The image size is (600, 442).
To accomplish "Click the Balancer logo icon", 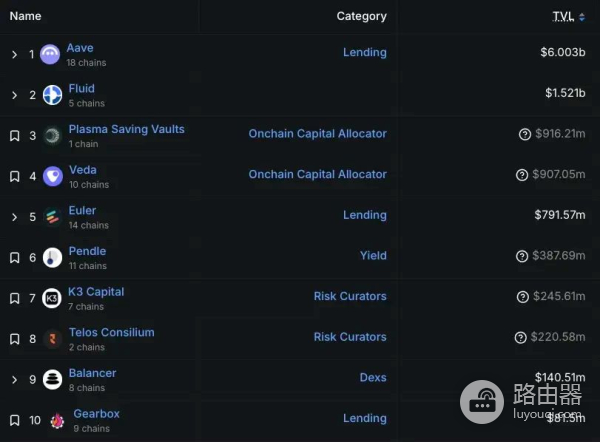I will coord(52,379).
